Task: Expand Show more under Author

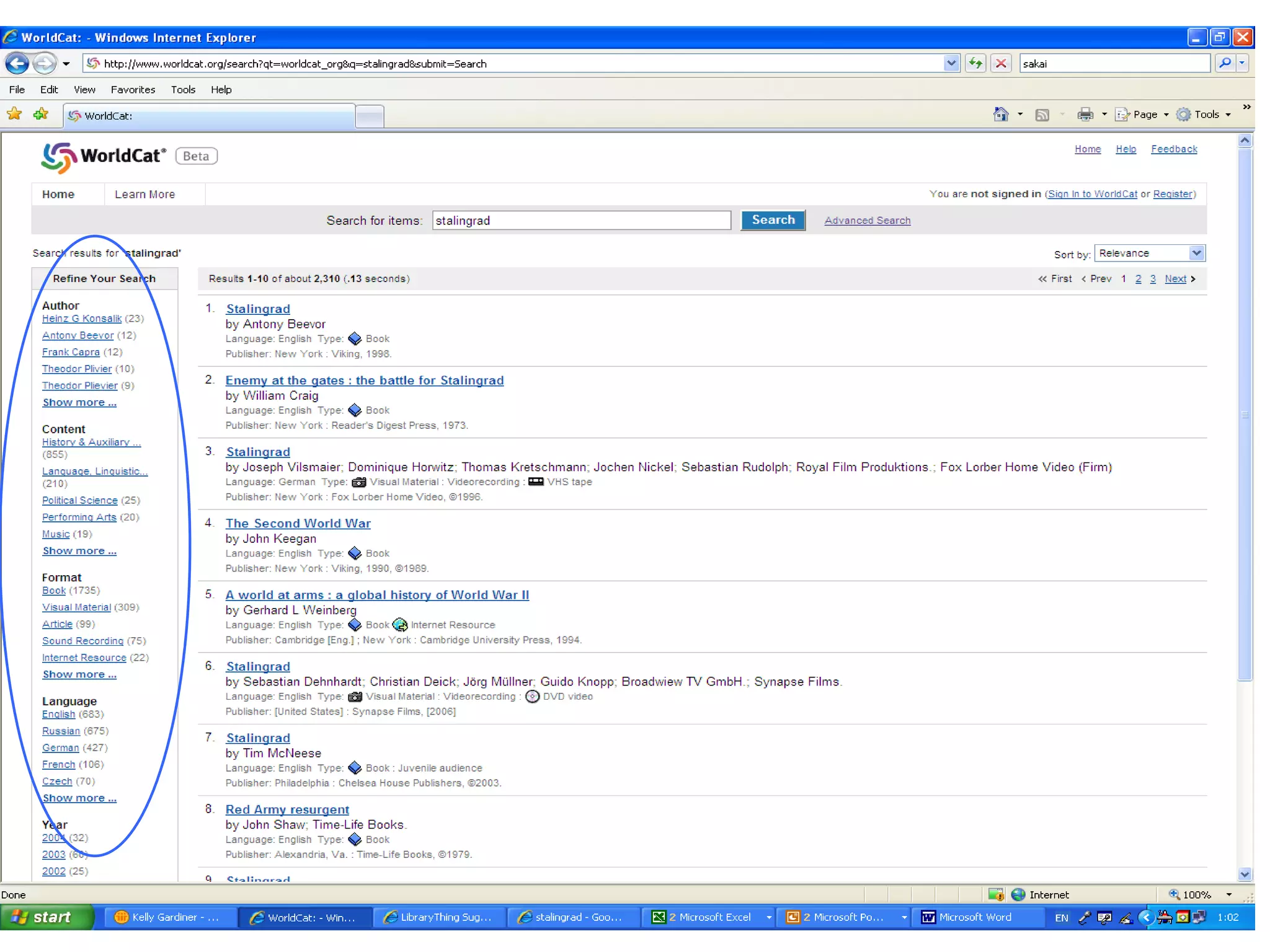Action: click(79, 403)
